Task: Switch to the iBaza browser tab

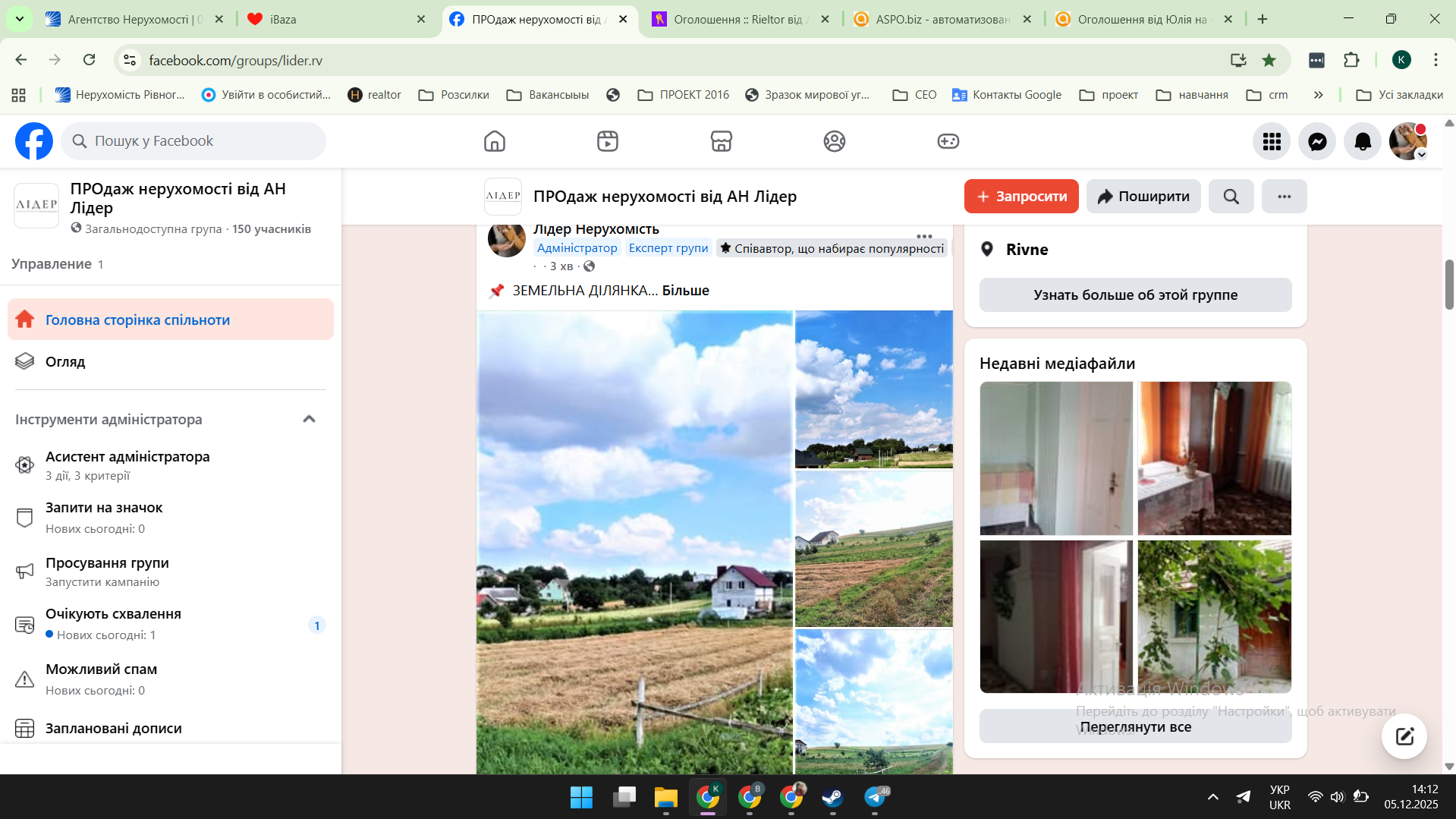Action: (x=334, y=19)
